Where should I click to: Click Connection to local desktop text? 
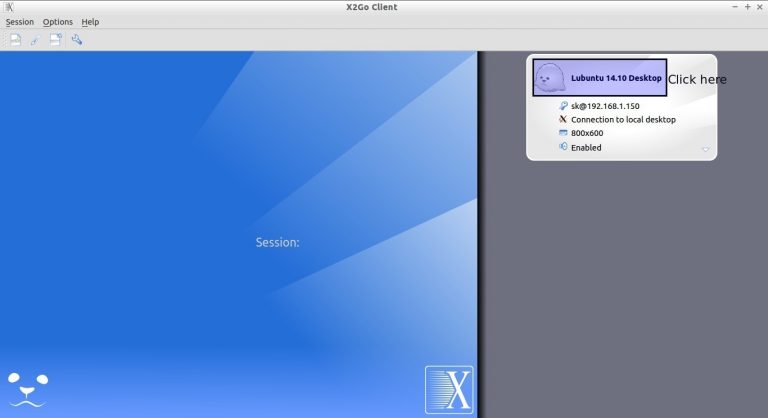(x=623, y=120)
